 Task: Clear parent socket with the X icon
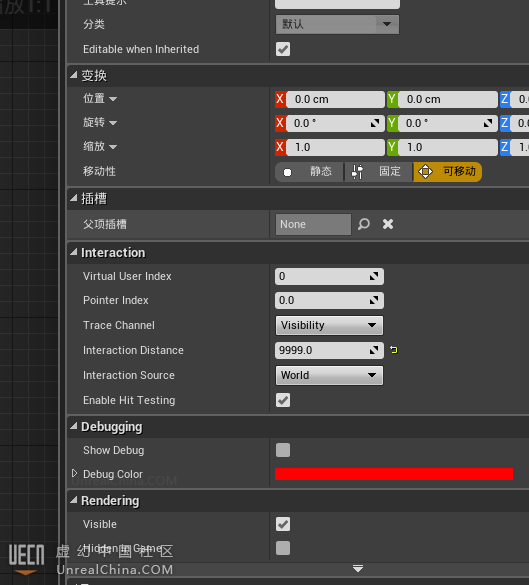[388, 224]
